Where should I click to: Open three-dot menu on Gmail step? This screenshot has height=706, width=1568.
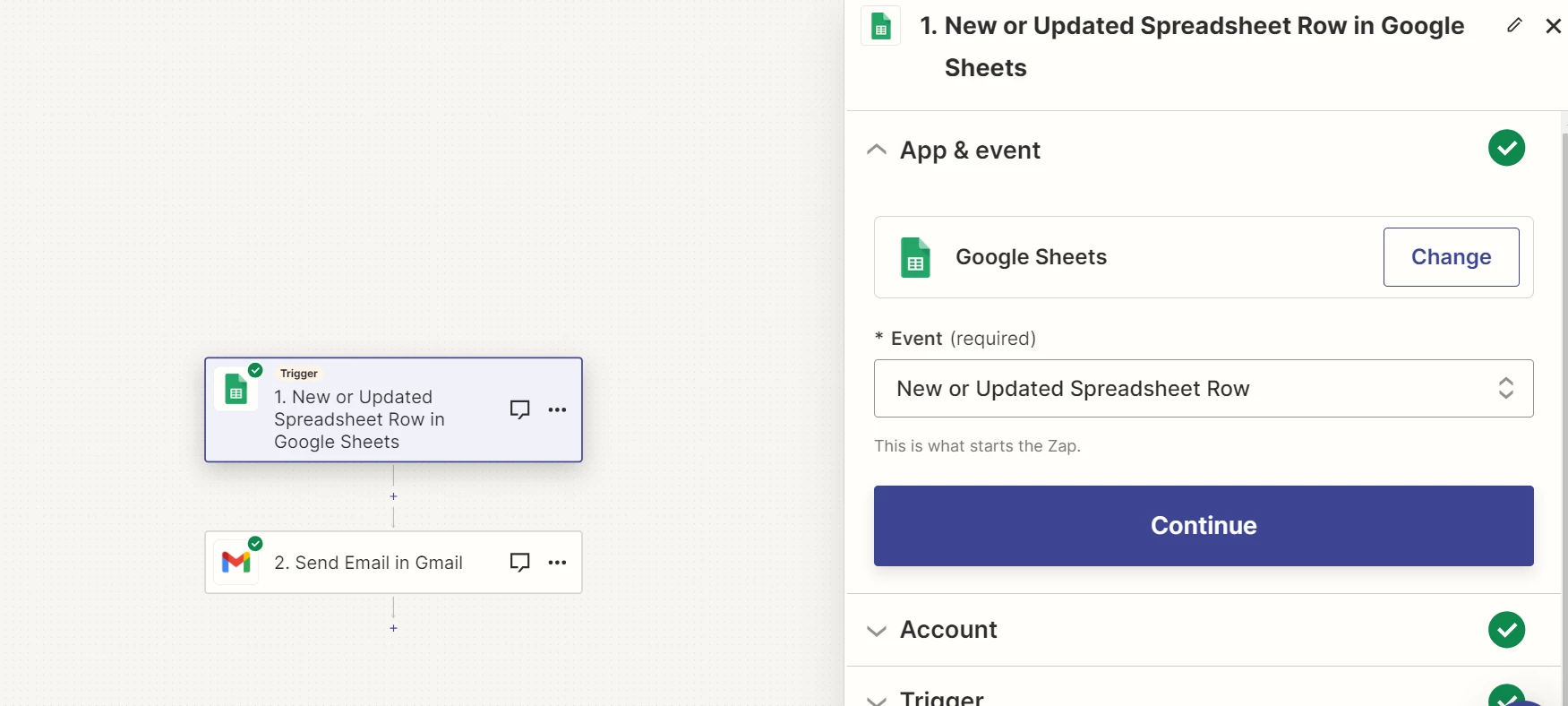(557, 563)
